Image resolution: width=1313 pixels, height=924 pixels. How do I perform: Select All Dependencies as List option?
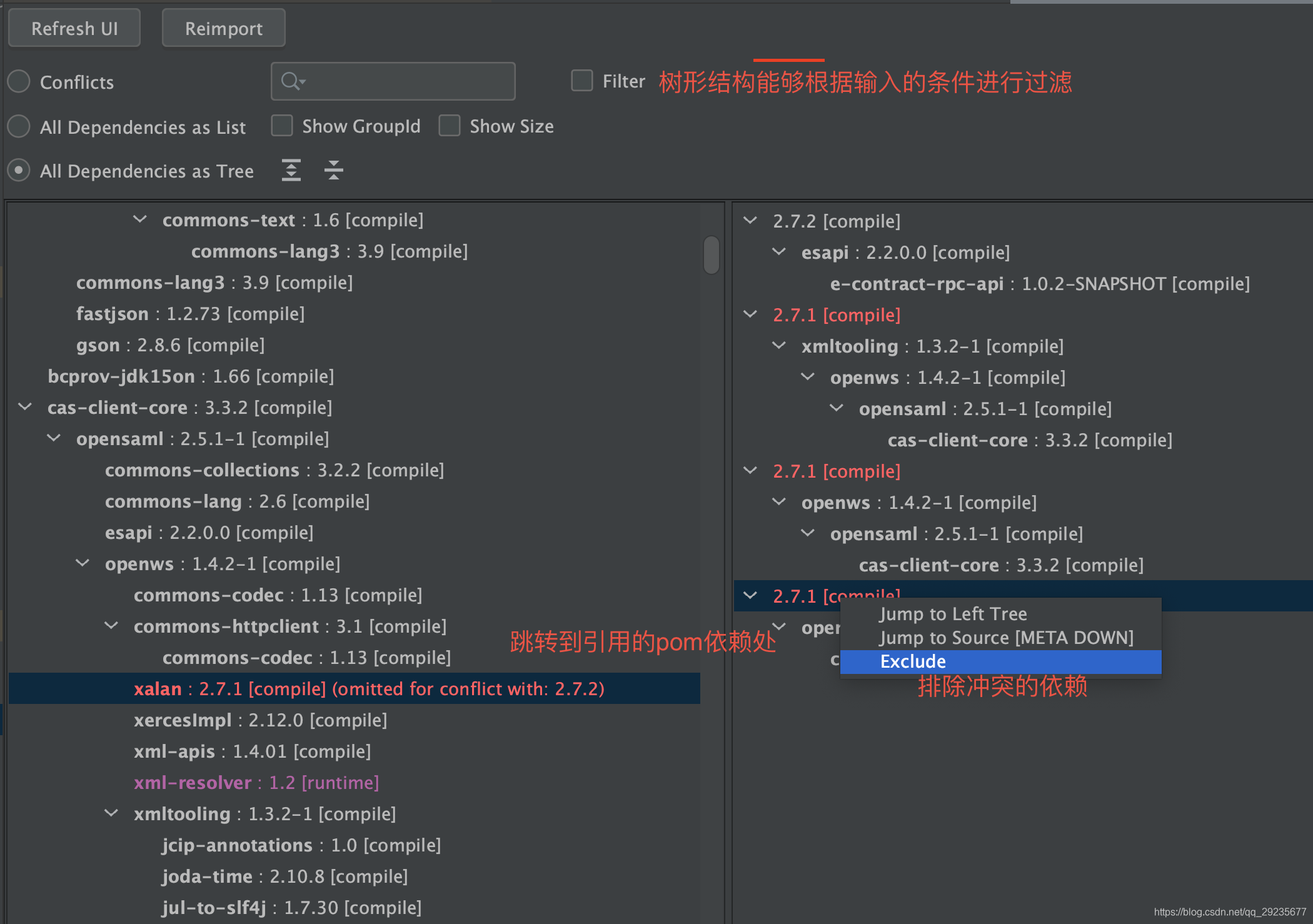[19, 126]
